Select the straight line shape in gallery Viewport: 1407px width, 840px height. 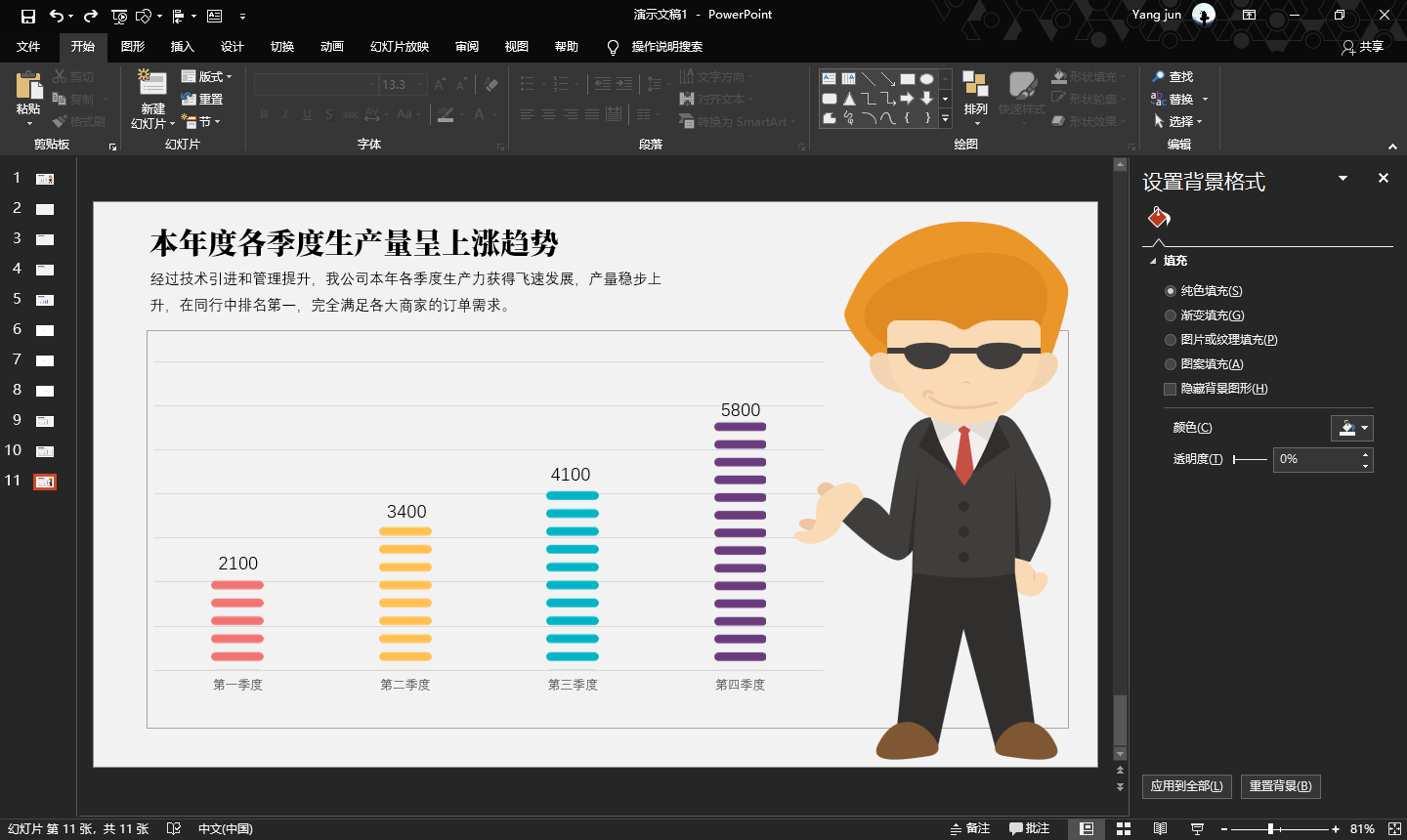pos(868,79)
